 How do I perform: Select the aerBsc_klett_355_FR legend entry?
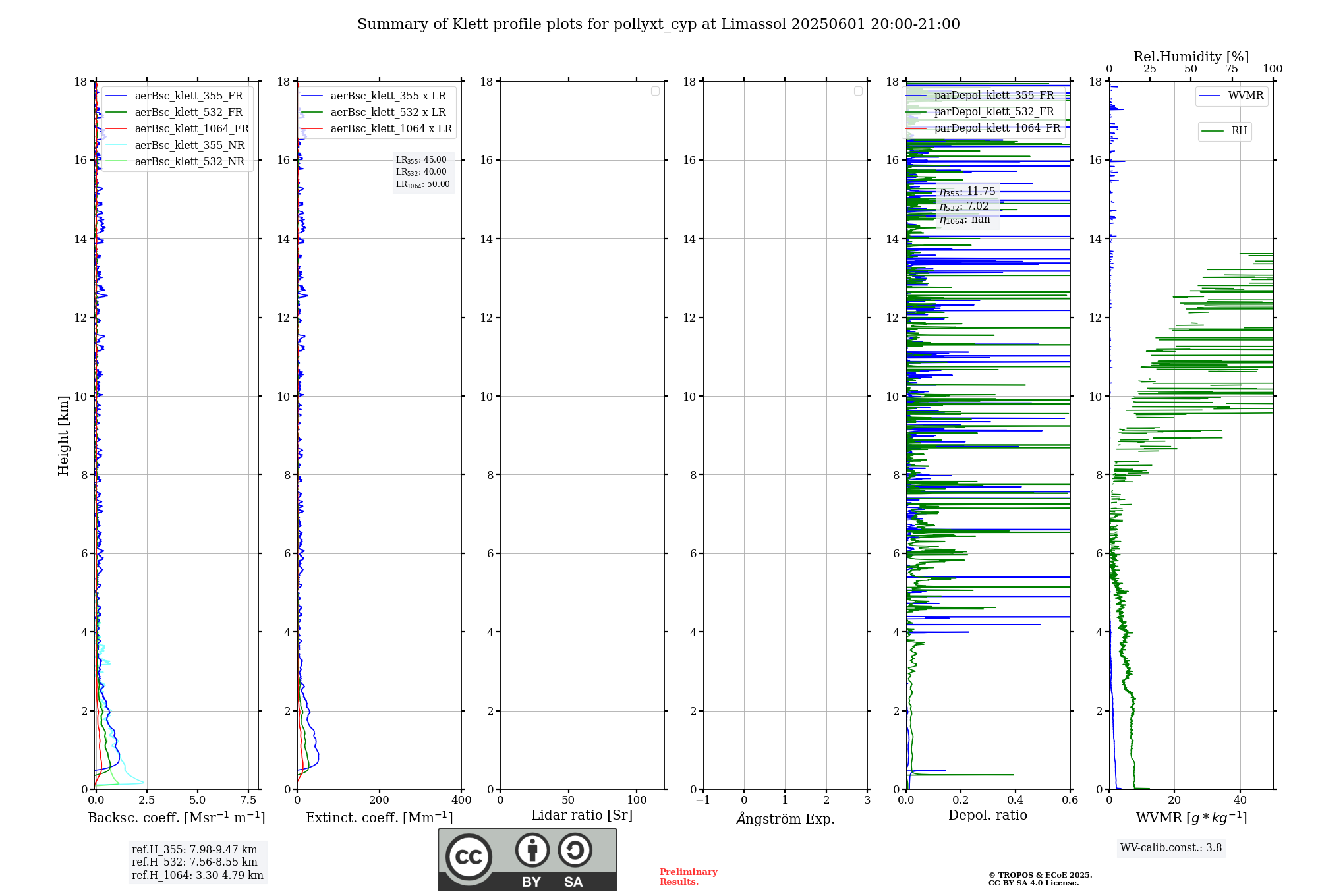[x=177, y=96]
